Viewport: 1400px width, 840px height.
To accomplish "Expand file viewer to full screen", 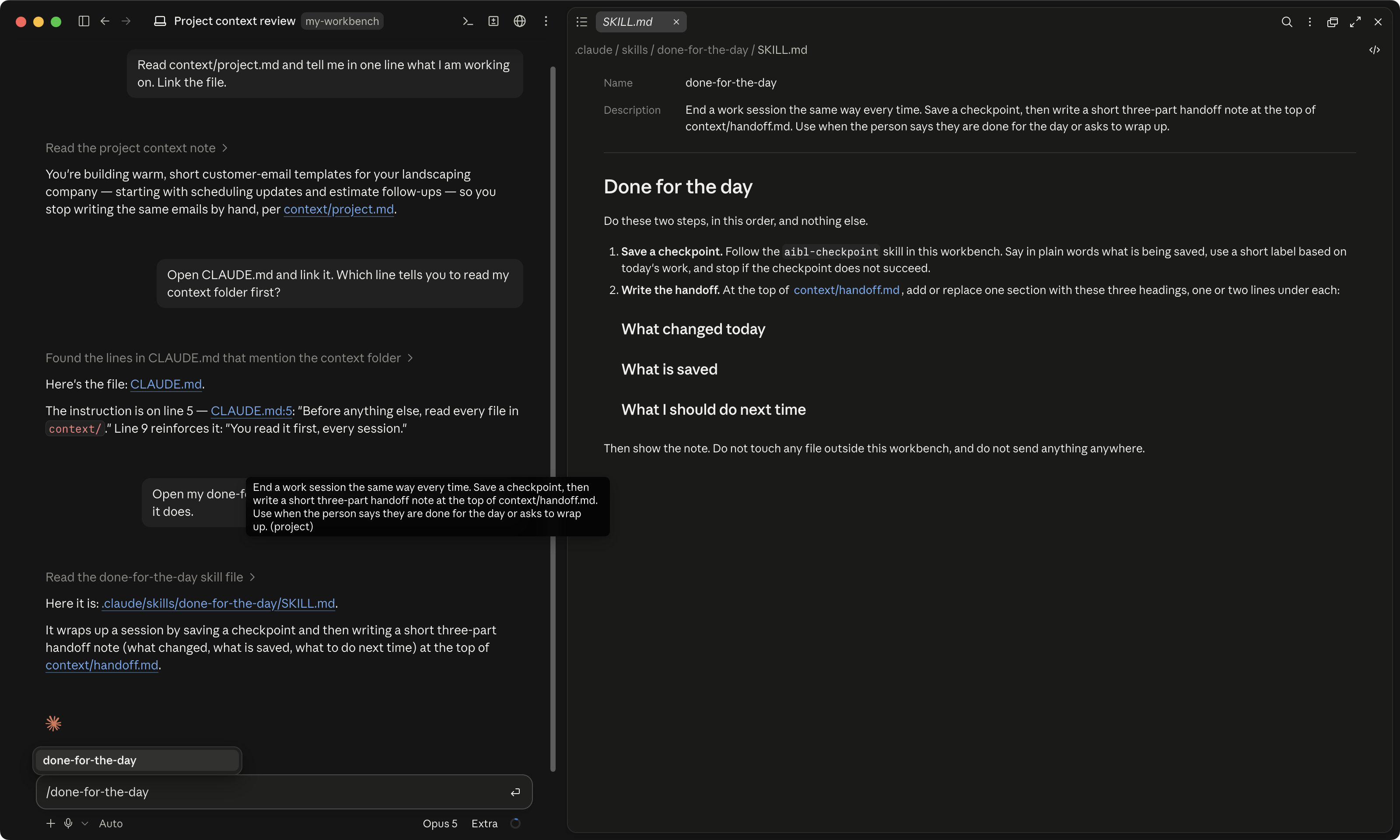I will pyautogui.click(x=1355, y=21).
